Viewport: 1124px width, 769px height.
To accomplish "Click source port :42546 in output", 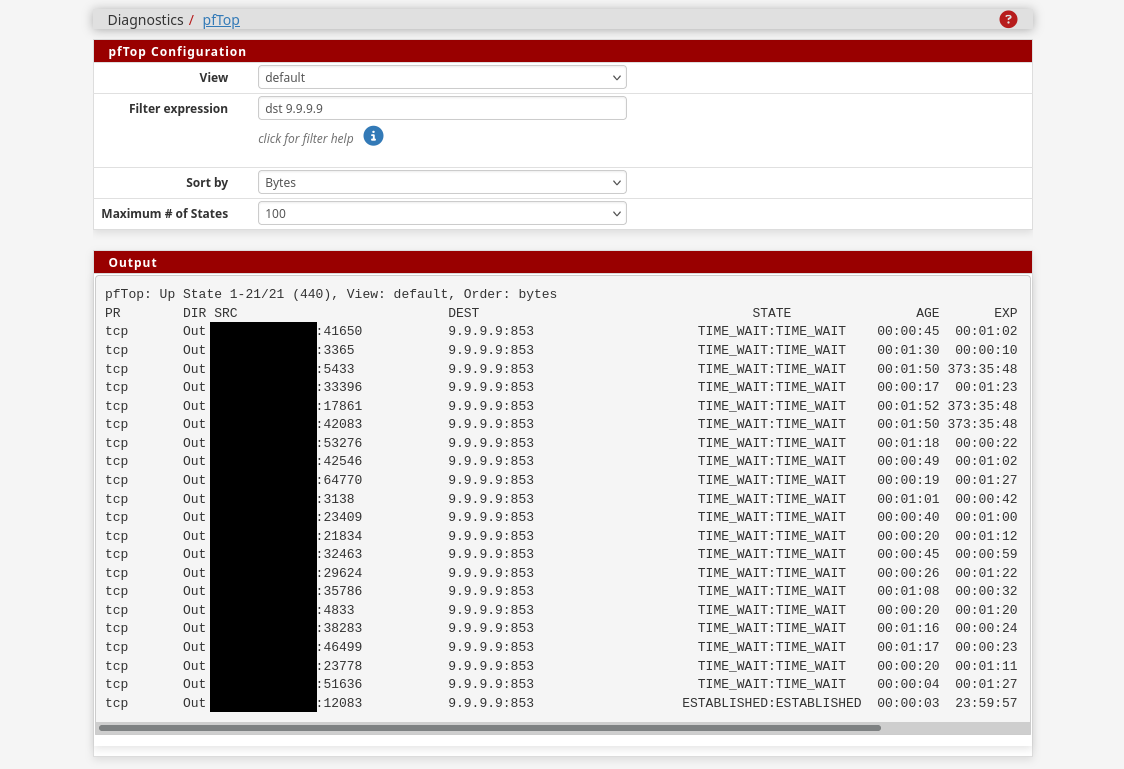I will tap(340, 461).
